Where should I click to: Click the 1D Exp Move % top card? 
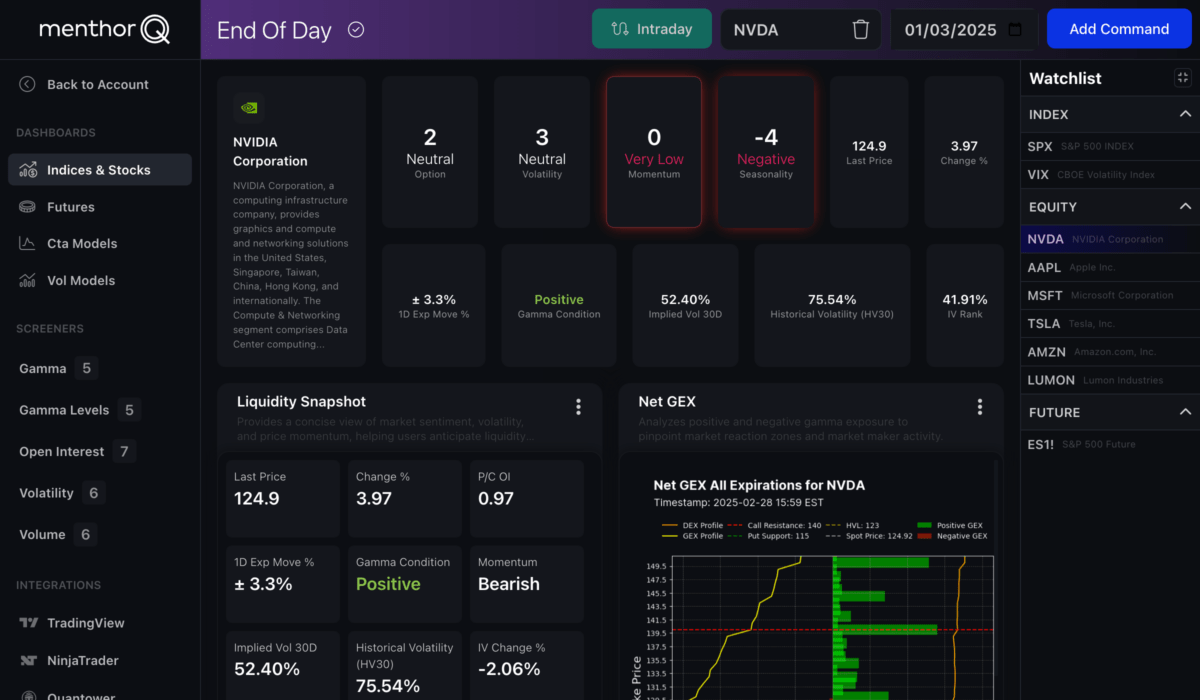(x=434, y=305)
